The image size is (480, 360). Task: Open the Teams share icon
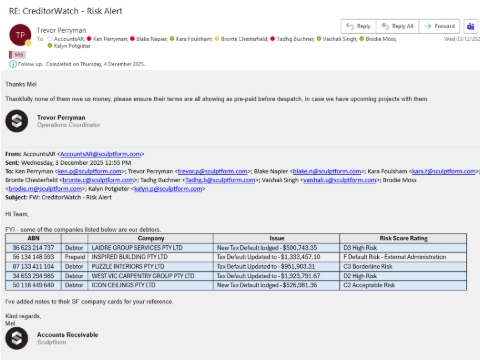(x=471, y=26)
